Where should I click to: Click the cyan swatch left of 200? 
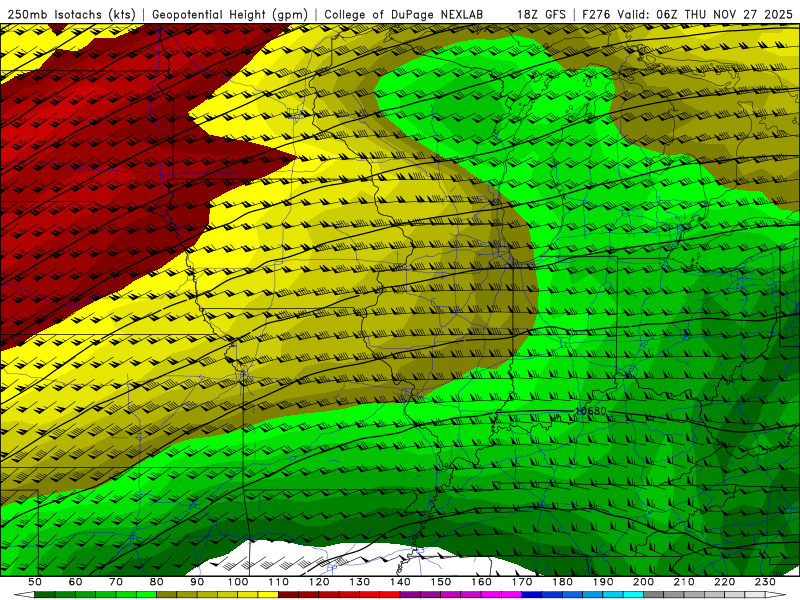pyautogui.click(x=633, y=595)
